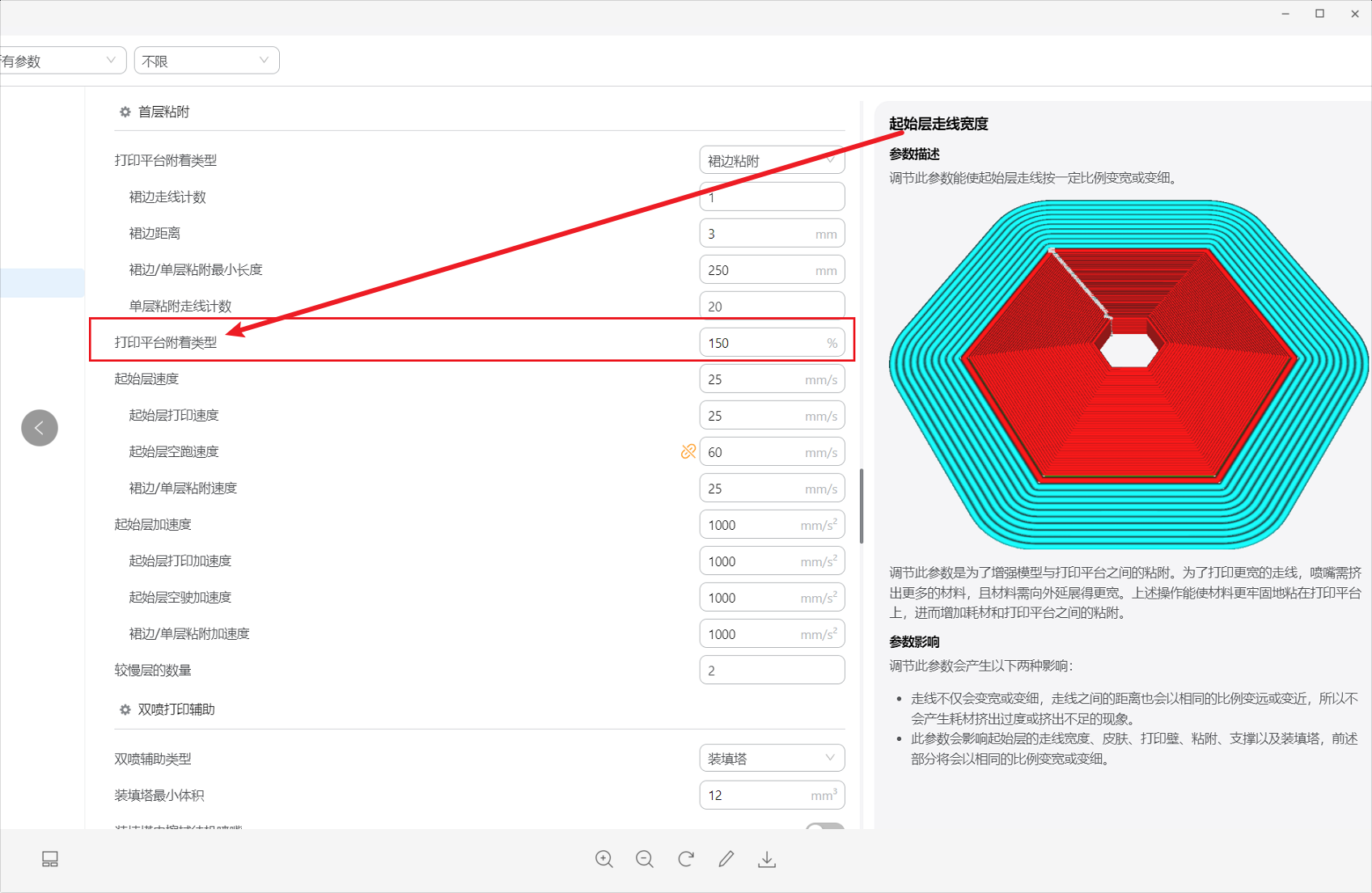Click the 装填塔最小体积 field showing 12

(x=771, y=795)
